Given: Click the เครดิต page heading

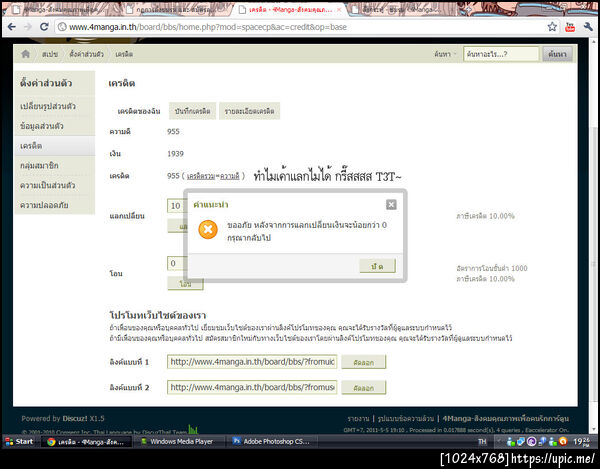Looking at the screenshot, I should click(122, 83).
